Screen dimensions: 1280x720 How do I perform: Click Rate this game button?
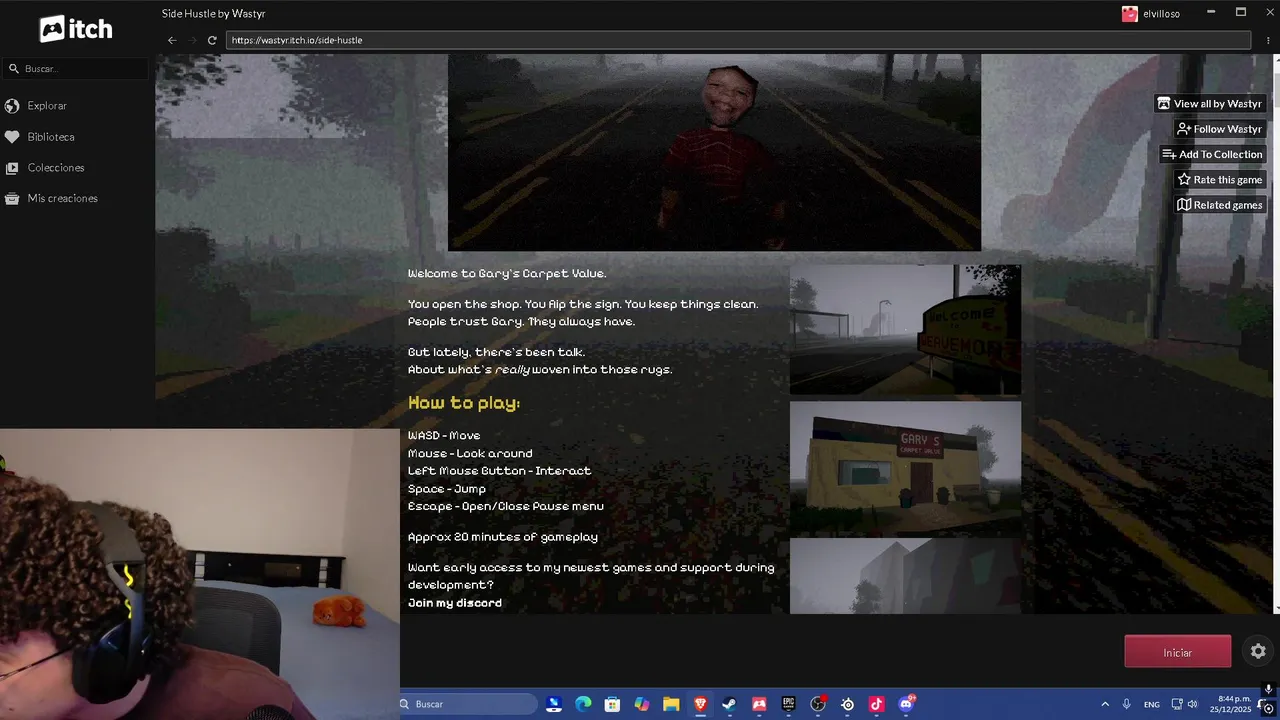pos(1220,180)
